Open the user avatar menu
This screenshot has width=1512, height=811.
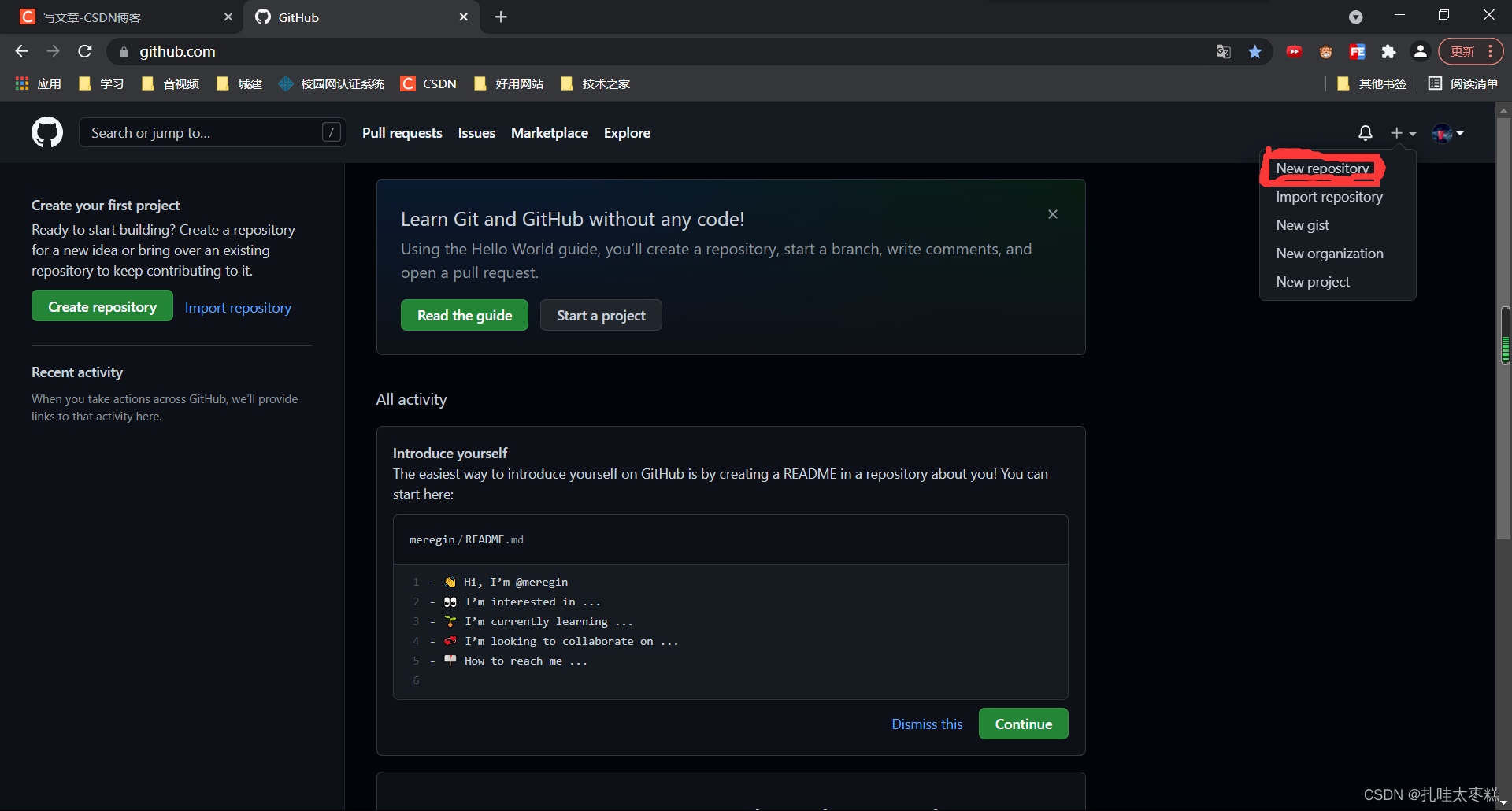click(x=1448, y=133)
